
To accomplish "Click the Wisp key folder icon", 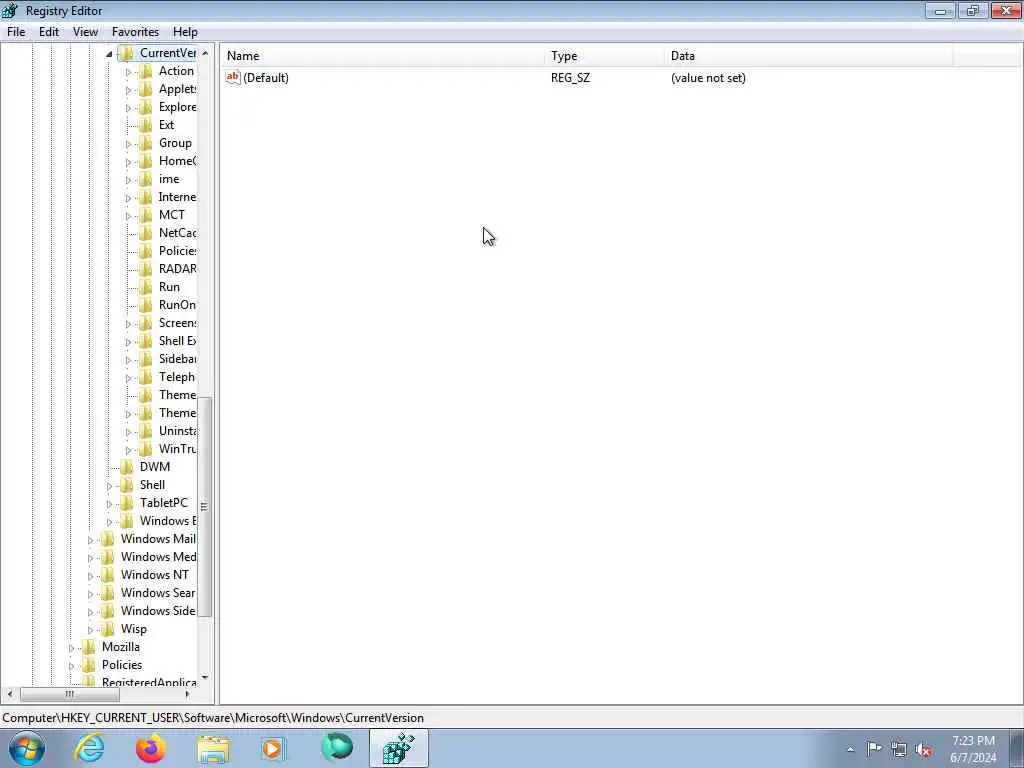I will (108, 628).
